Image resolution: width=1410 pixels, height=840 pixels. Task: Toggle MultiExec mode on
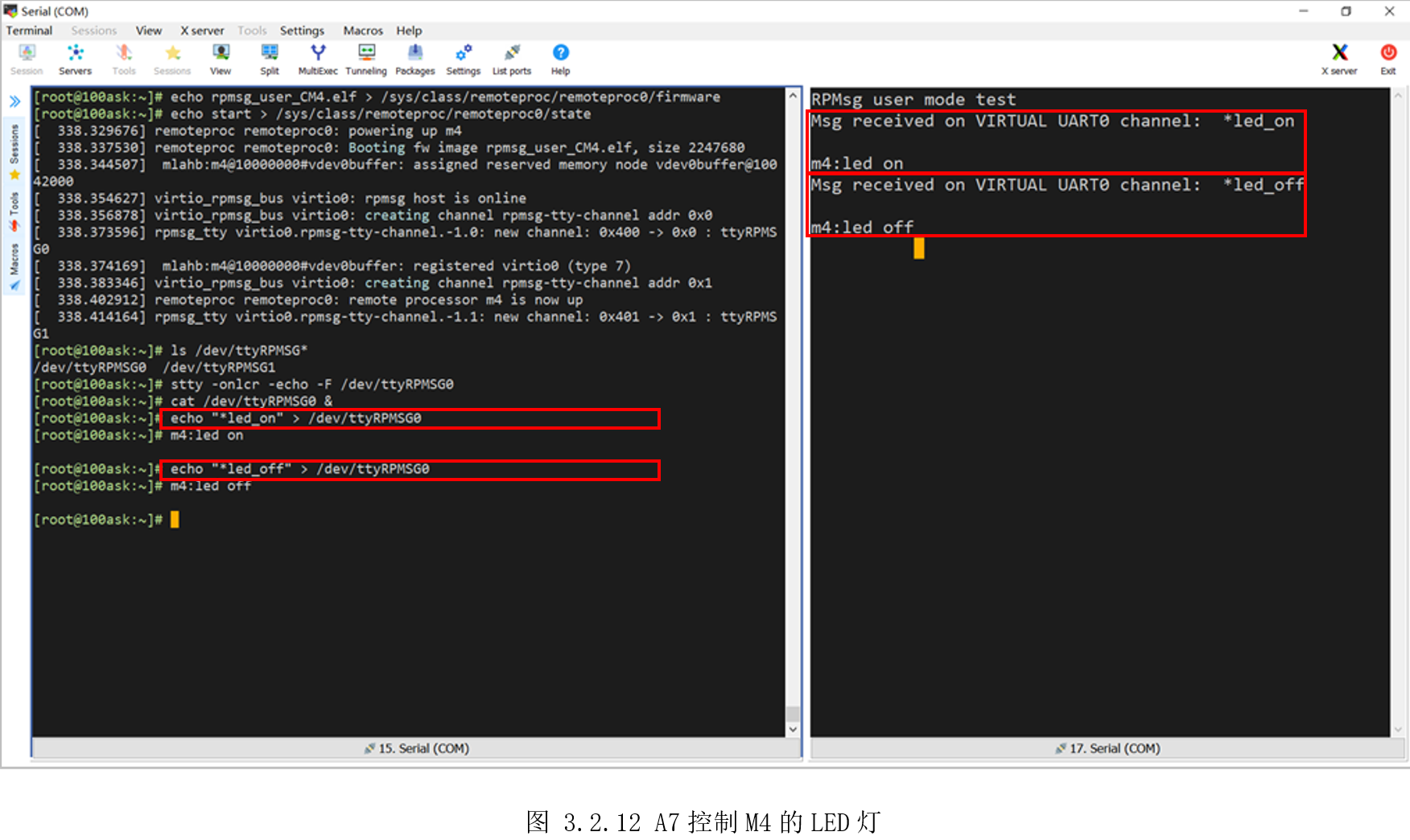tap(318, 58)
